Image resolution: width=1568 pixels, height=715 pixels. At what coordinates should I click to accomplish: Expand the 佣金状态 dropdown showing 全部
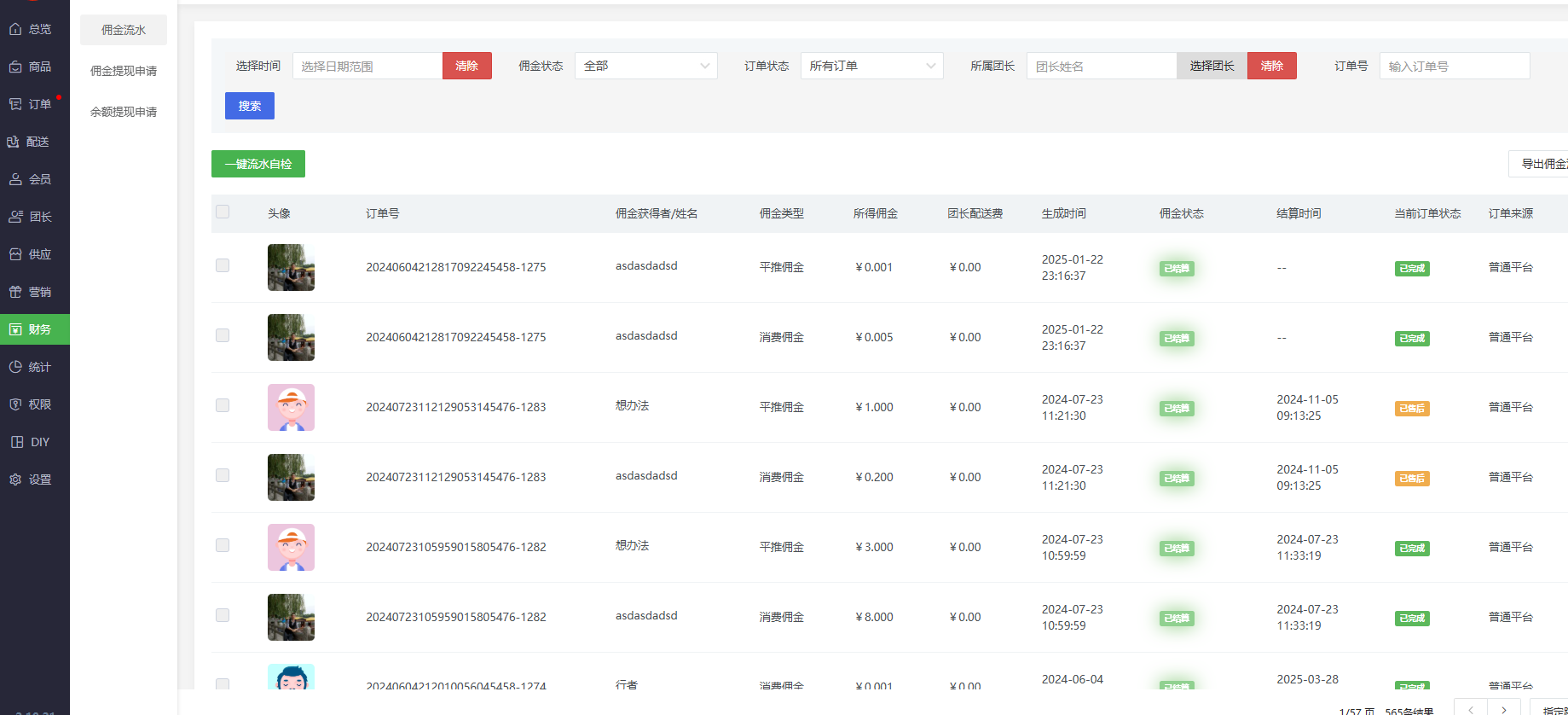[x=645, y=66]
